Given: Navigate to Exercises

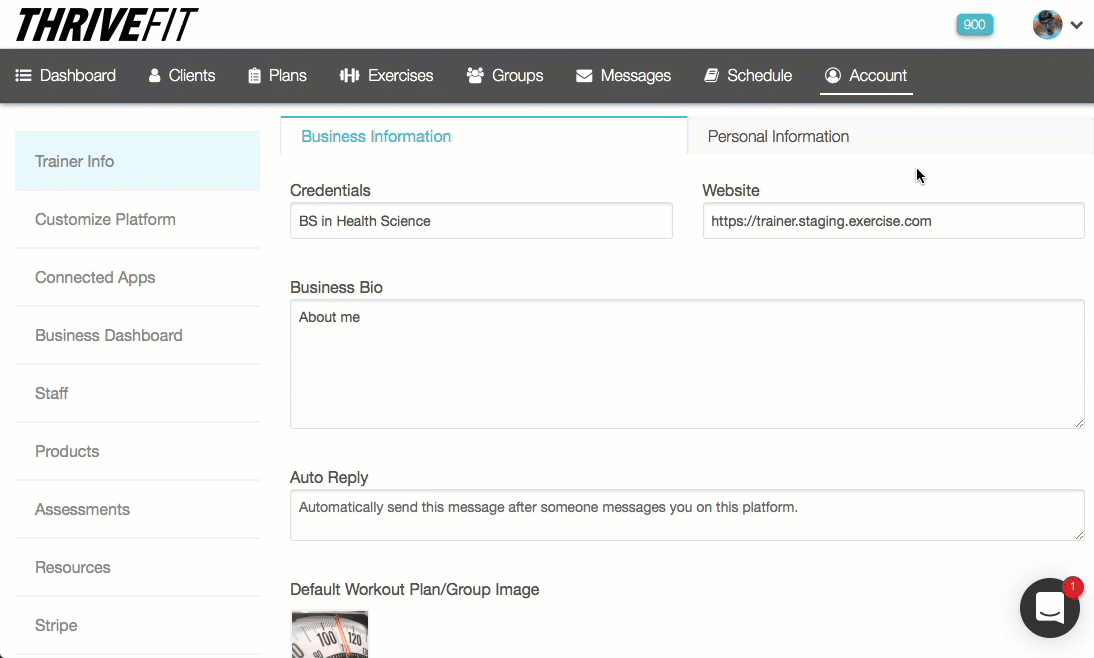Looking at the screenshot, I should pyautogui.click(x=386, y=75).
